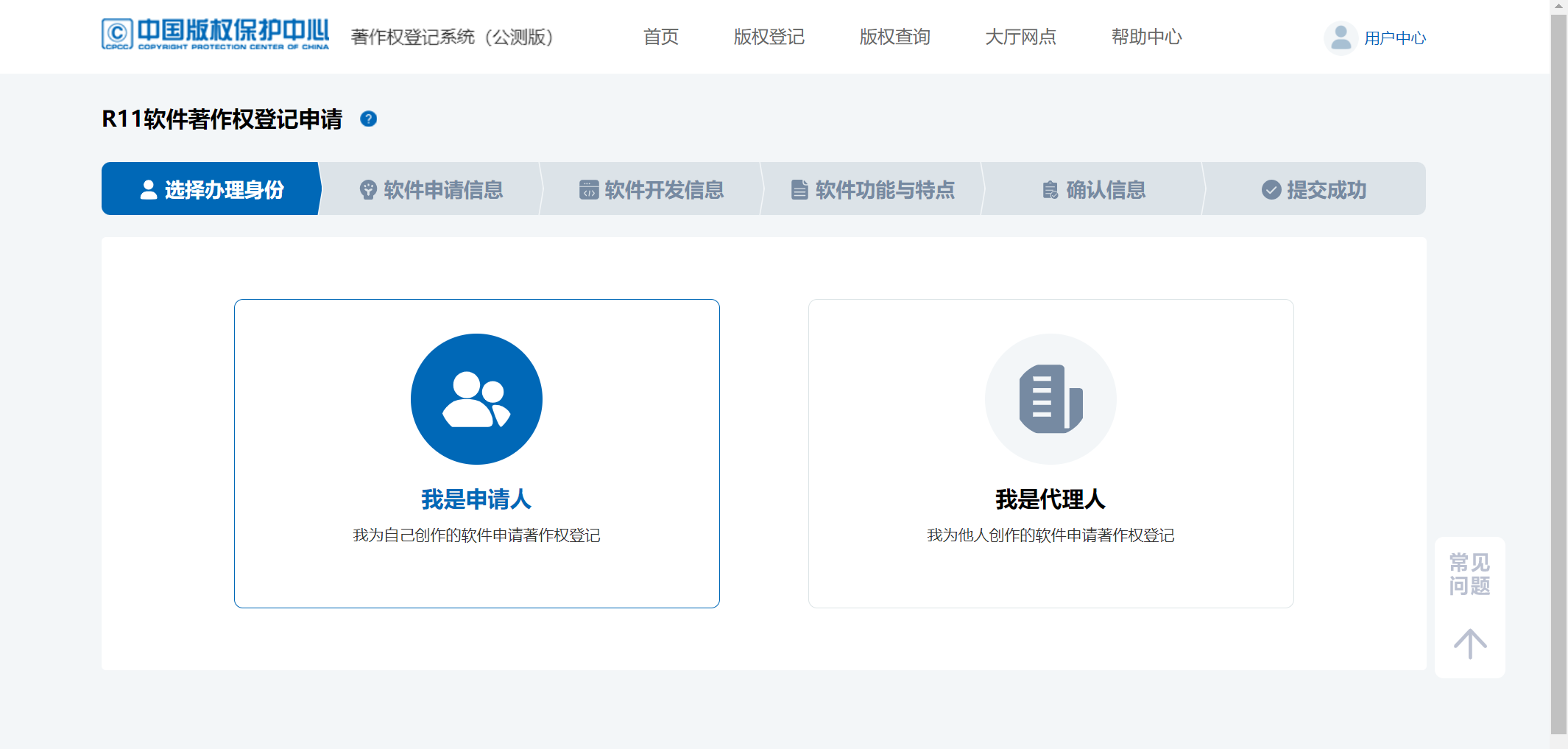
Task: Click the text 我为自己创作的软件申请著作权登记
Action: coord(476,535)
